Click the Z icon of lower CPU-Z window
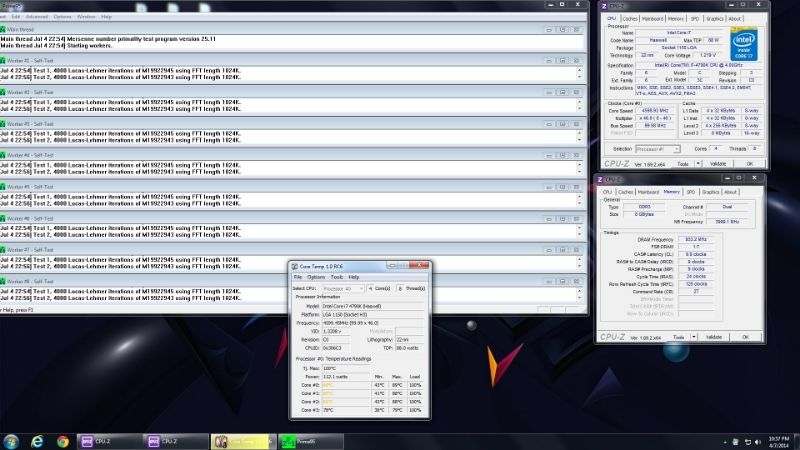Image resolution: width=800 pixels, height=450 pixels. click(599, 180)
